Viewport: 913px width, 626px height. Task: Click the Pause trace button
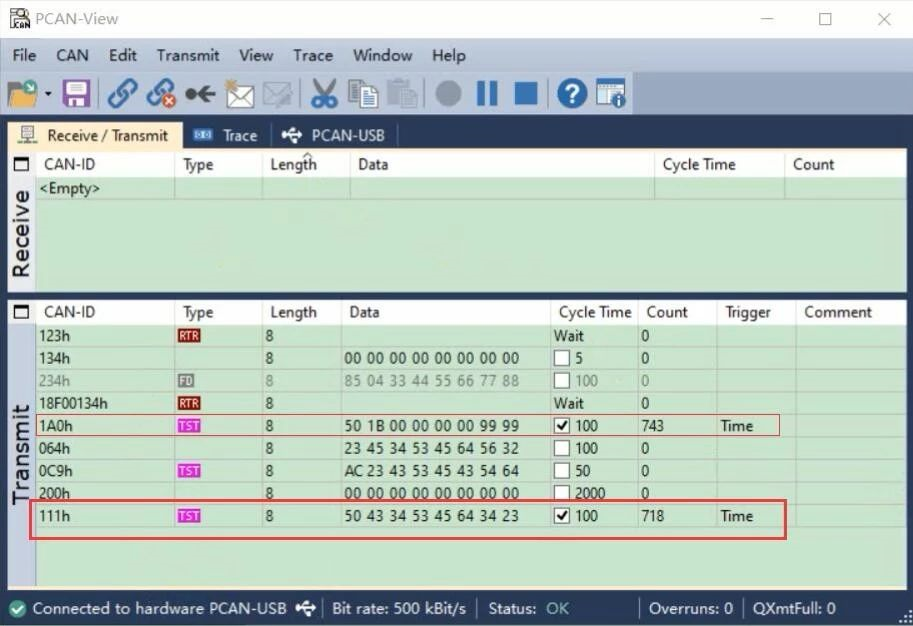pyautogui.click(x=487, y=93)
